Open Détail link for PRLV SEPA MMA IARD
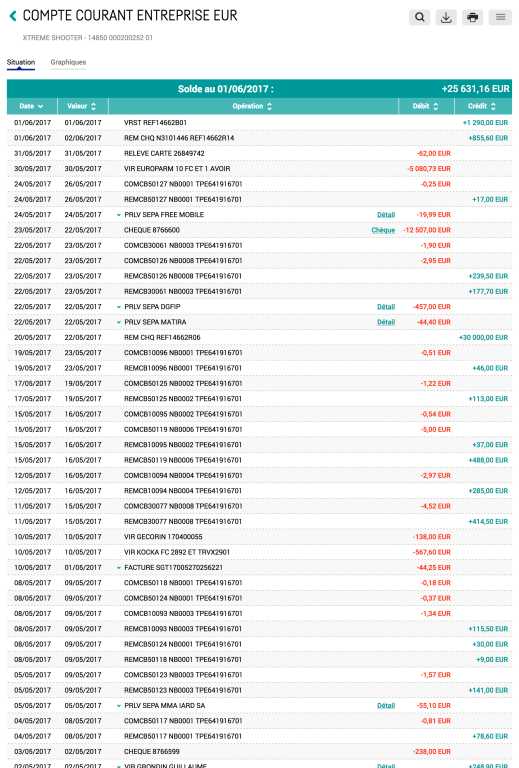This screenshot has height=768, width=519. pyautogui.click(x=386, y=706)
